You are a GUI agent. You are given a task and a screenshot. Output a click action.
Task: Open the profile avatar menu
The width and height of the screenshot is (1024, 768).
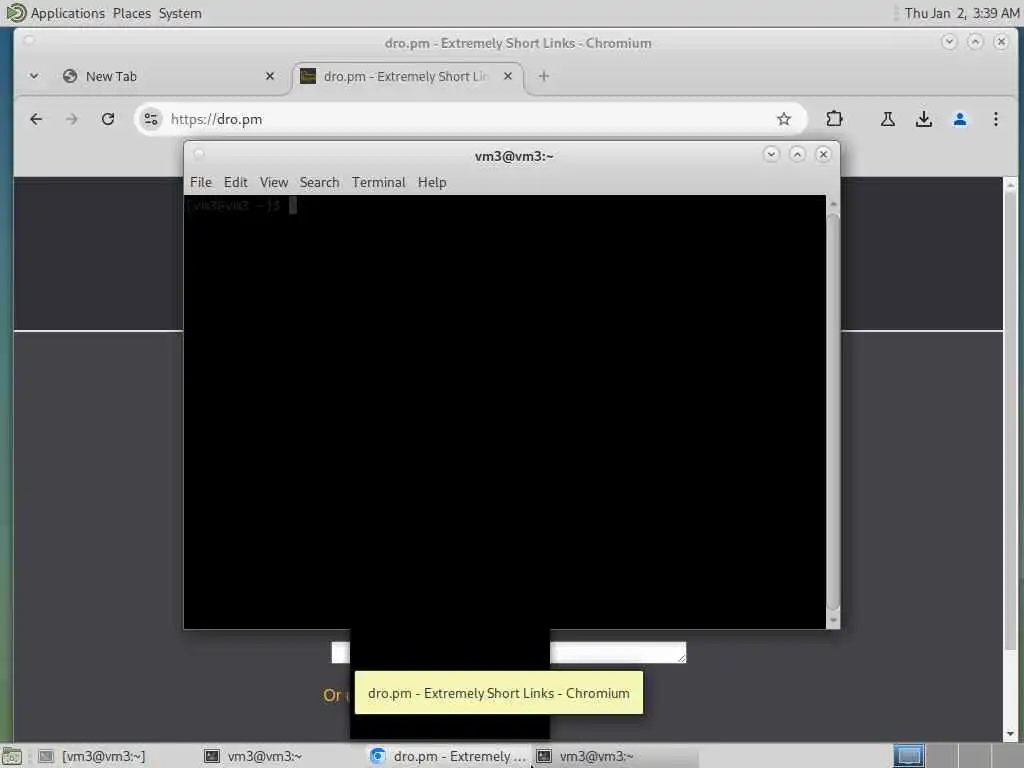point(959,119)
